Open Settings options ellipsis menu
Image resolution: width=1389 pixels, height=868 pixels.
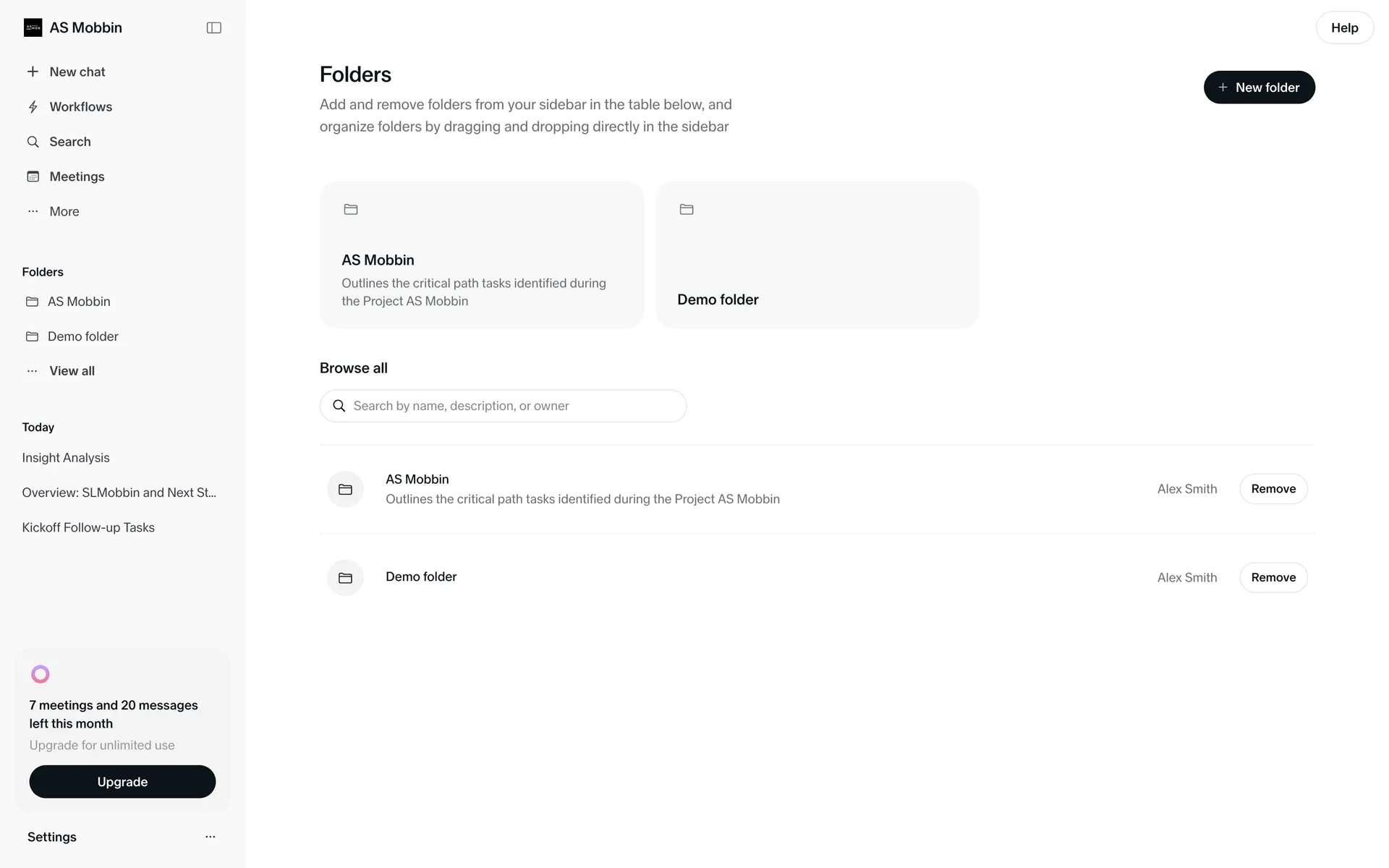tap(210, 837)
